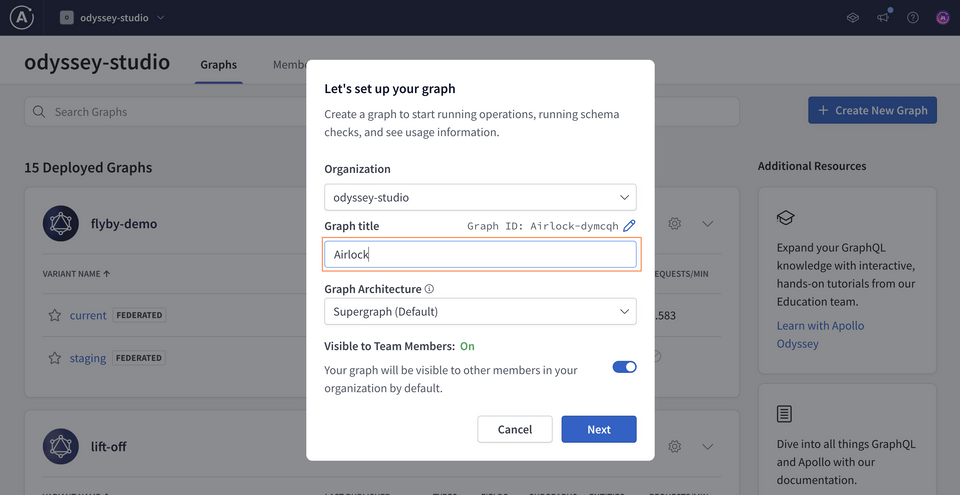Open the announcements megaphone icon

point(883,18)
